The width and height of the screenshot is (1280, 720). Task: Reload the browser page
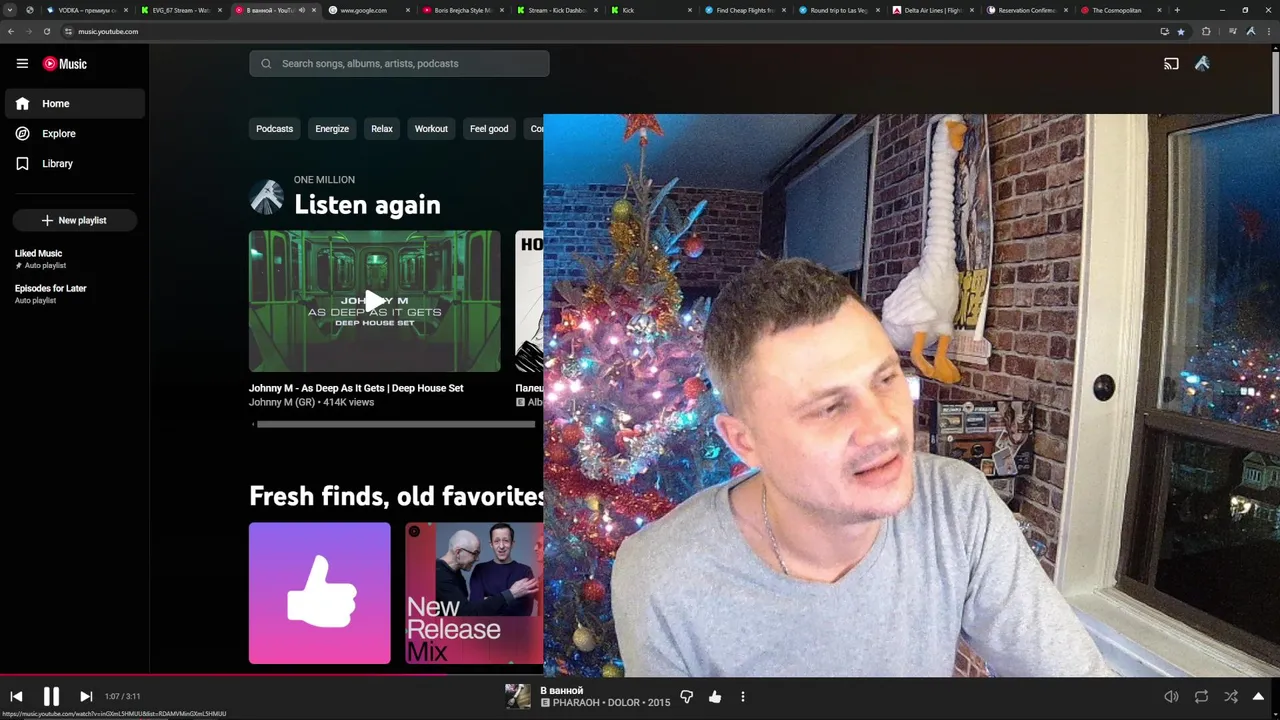tap(46, 31)
